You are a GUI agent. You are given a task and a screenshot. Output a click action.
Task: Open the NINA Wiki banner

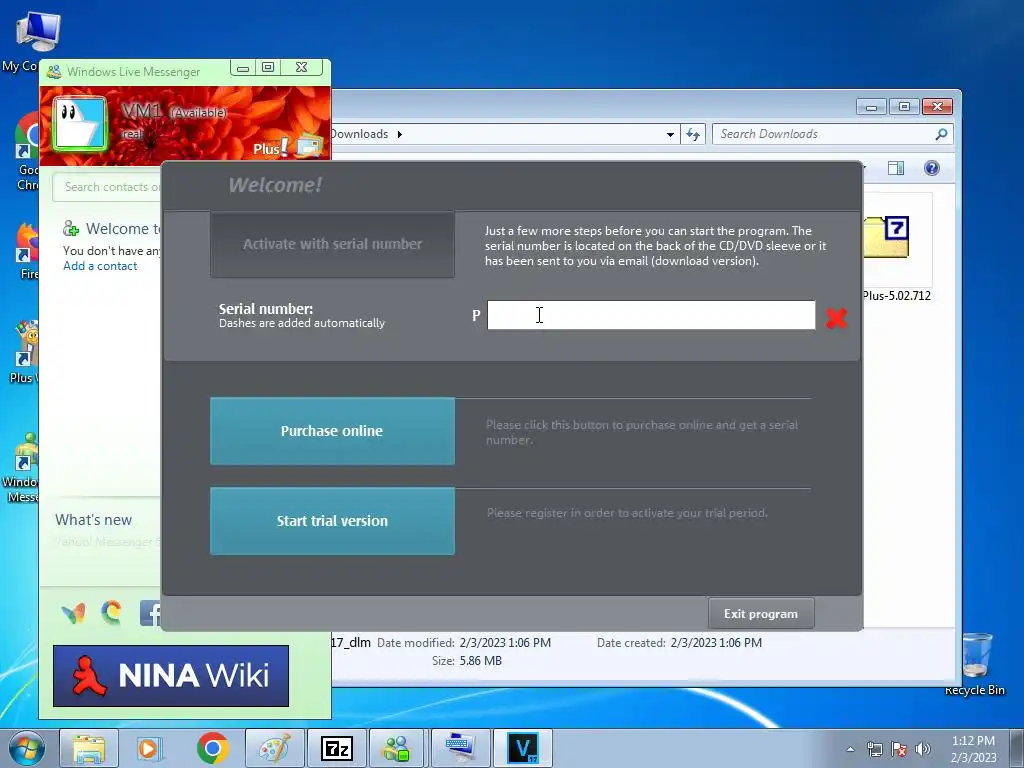[x=171, y=676]
